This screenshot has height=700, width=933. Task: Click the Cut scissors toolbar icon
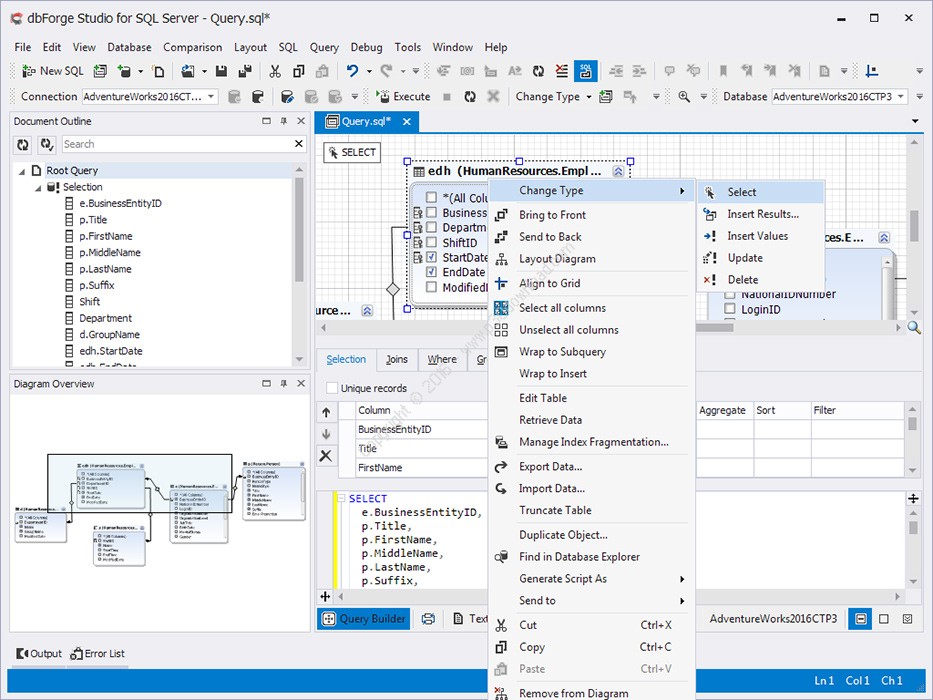pos(274,71)
